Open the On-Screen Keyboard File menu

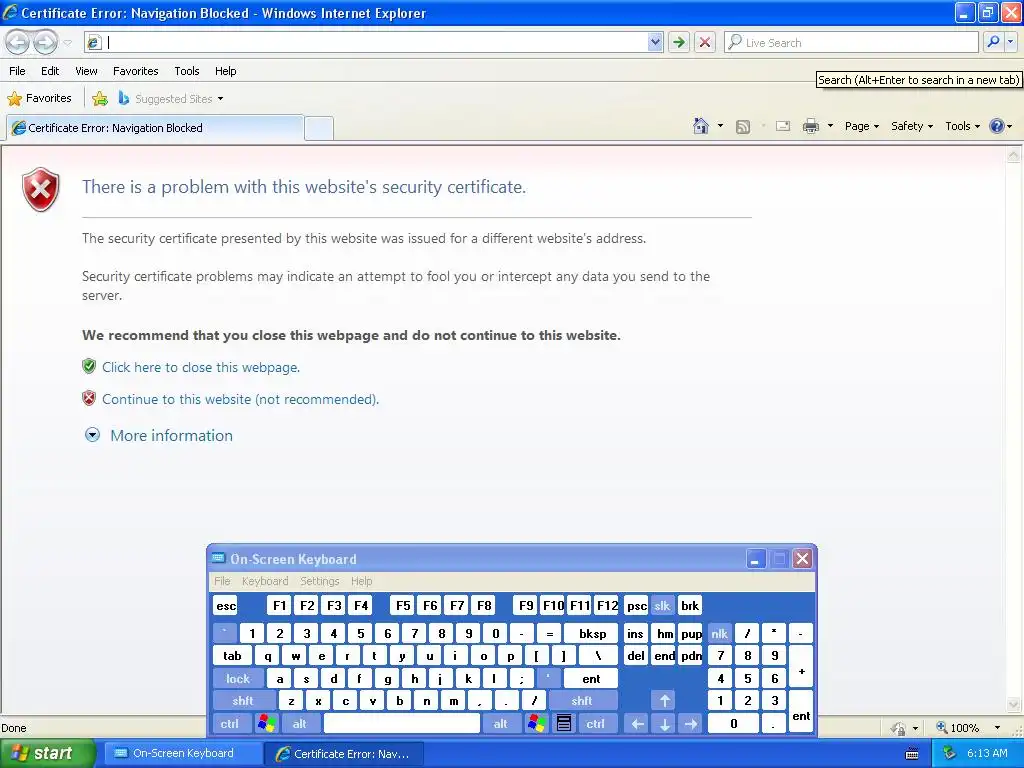(222, 581)
